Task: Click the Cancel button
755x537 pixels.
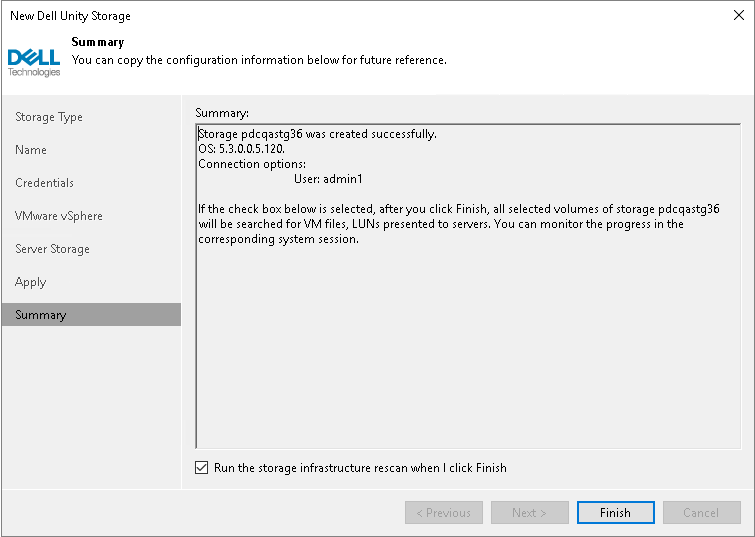Action: (x=701, y=512)
